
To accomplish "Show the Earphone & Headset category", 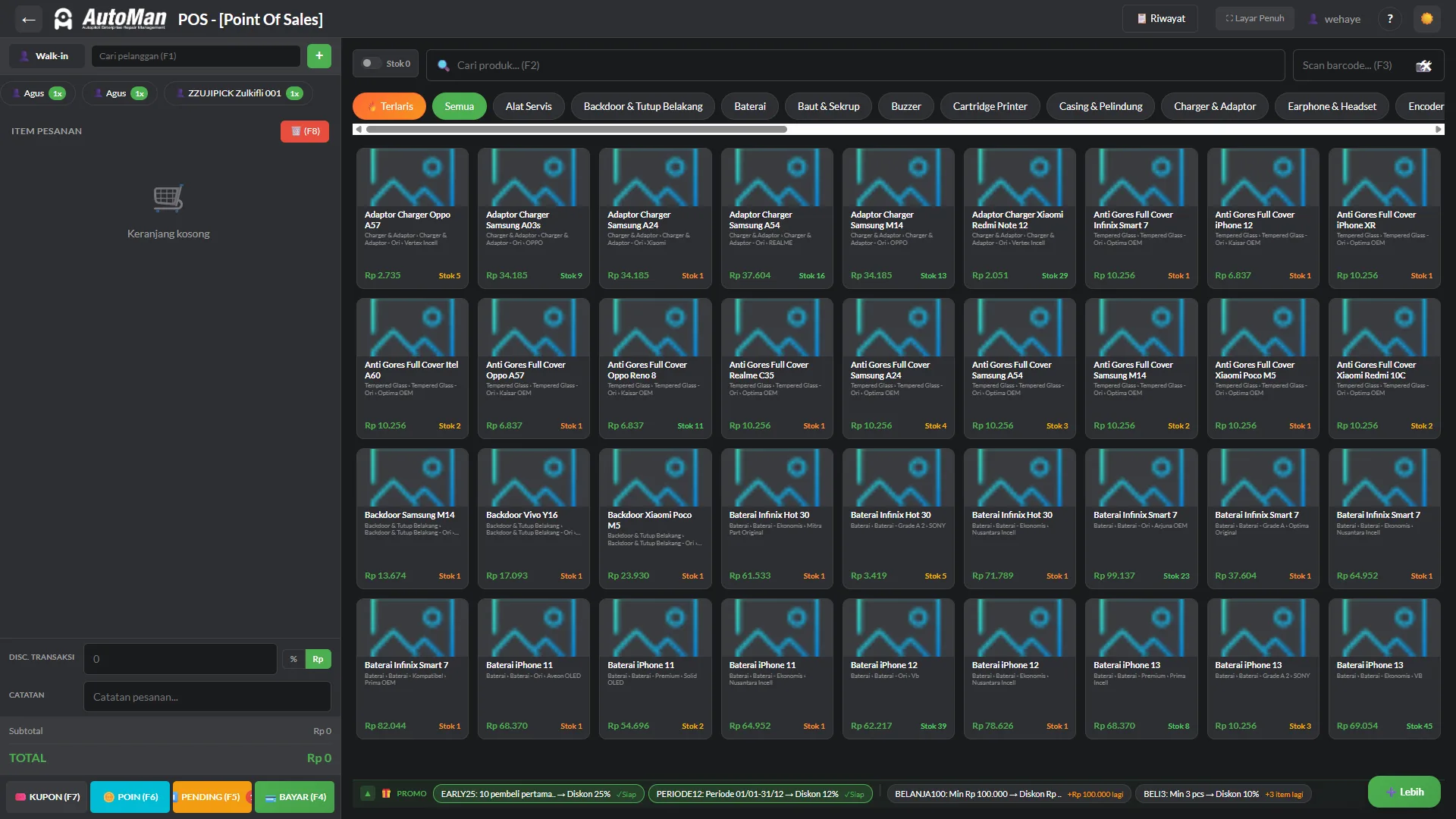I will click(x=1332, y=106).
